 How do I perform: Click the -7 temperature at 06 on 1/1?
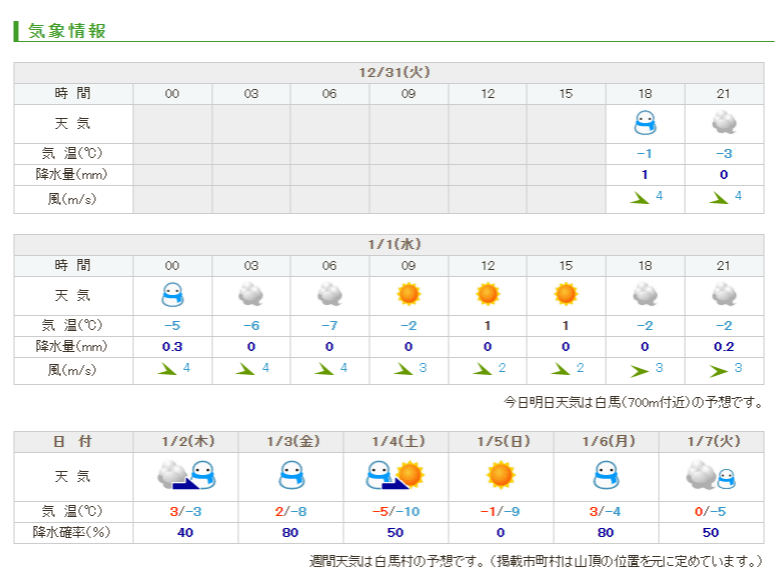pyautogui.click(x=329, y=326)
